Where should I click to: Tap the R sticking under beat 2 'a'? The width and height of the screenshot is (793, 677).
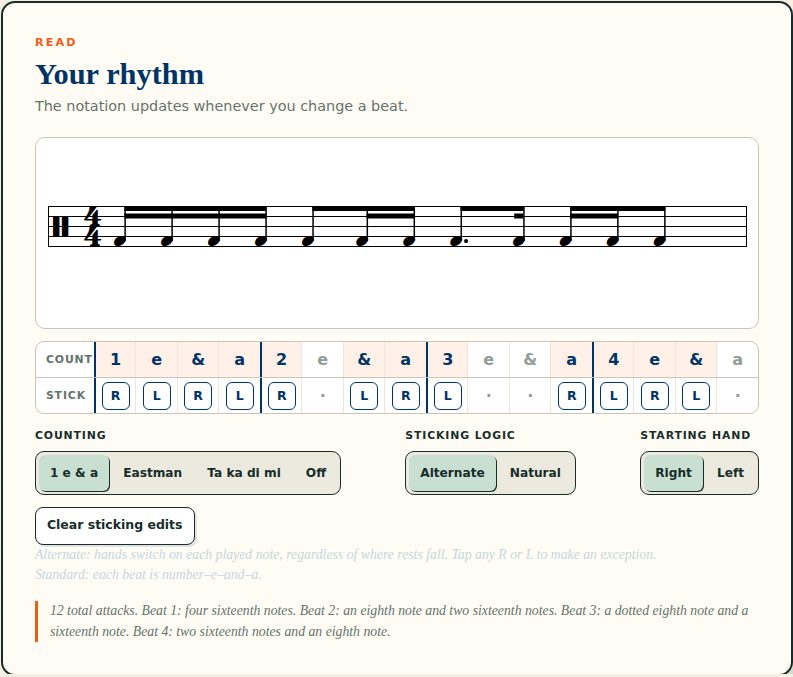click(x=406, y=396)
